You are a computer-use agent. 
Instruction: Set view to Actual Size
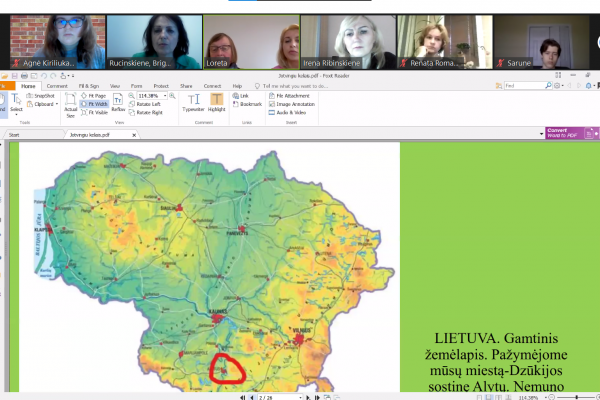(x=70, y=105)
